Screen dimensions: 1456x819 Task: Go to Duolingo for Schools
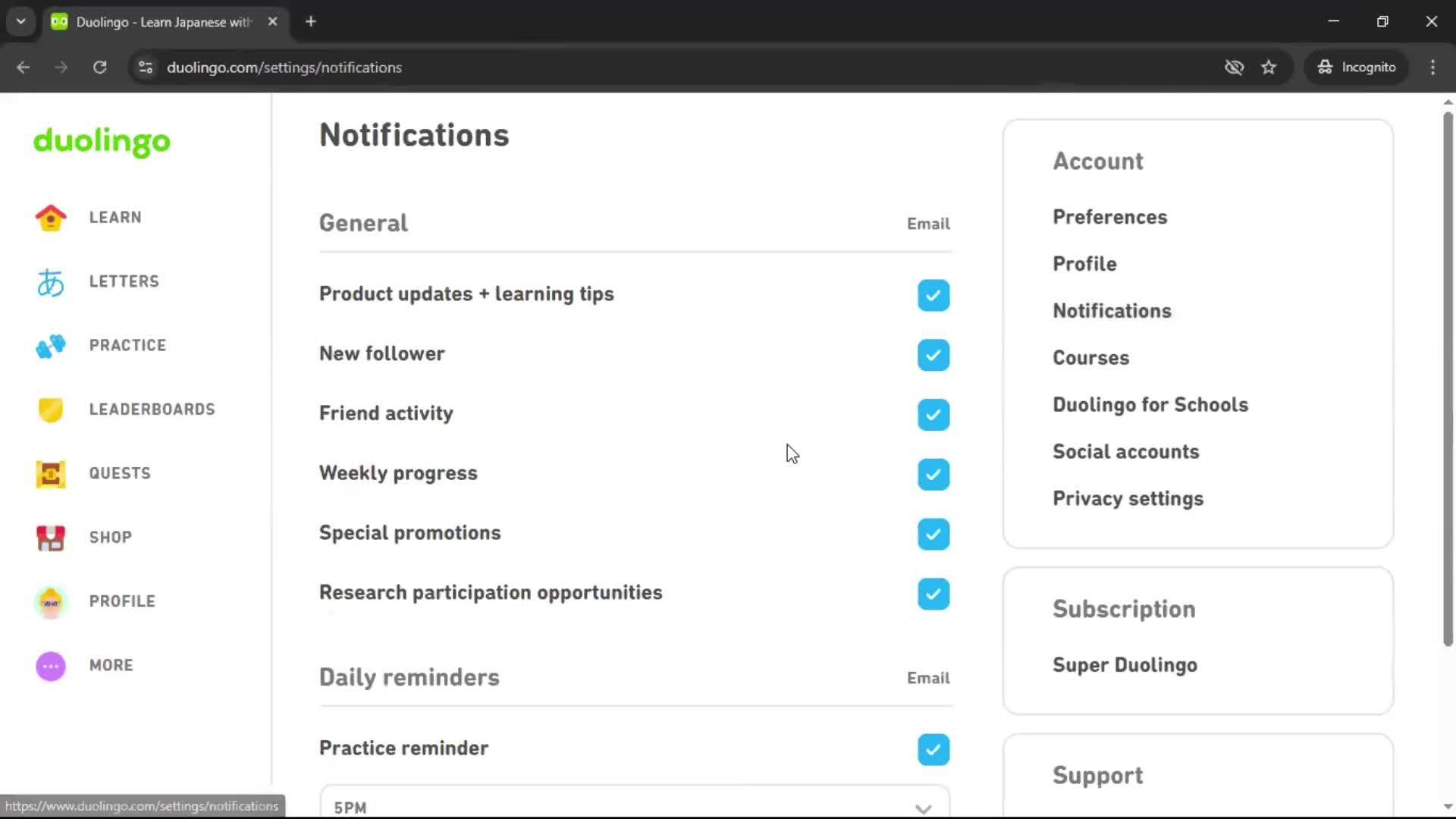pos(1150,404)
